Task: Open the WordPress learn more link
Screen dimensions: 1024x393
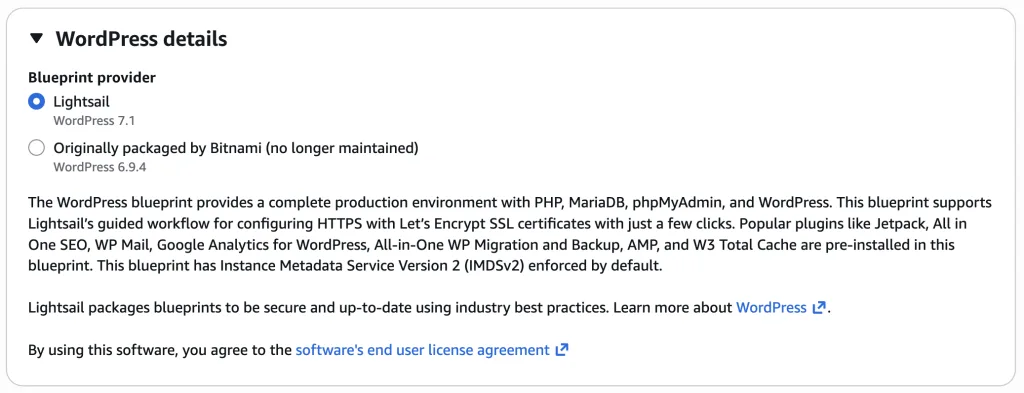Action: [x=771, y=307]
